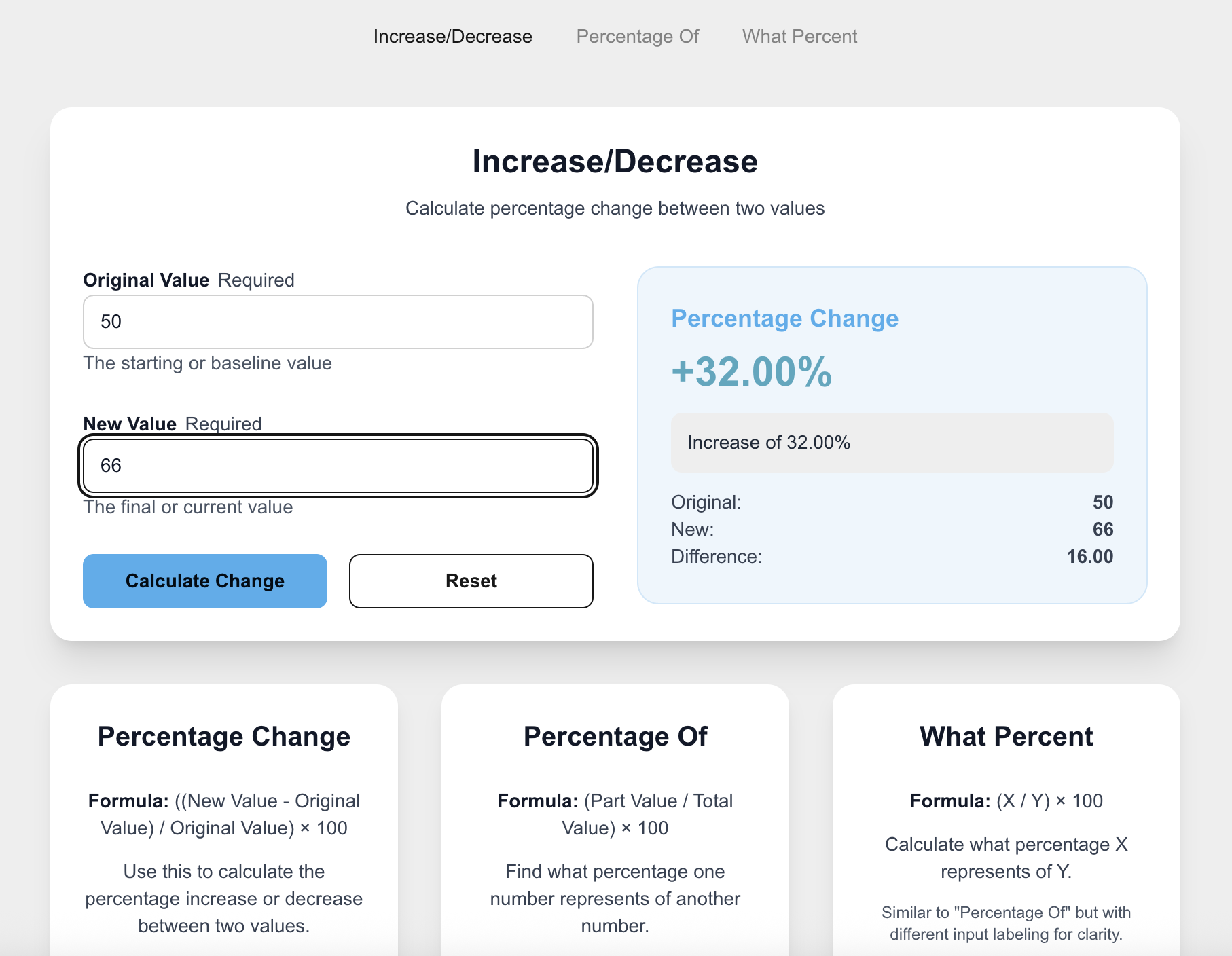The height and width of the screenshot is (956, 1232).
Task: Click the 'The final or current value' helper text
Action: point(188,507)
